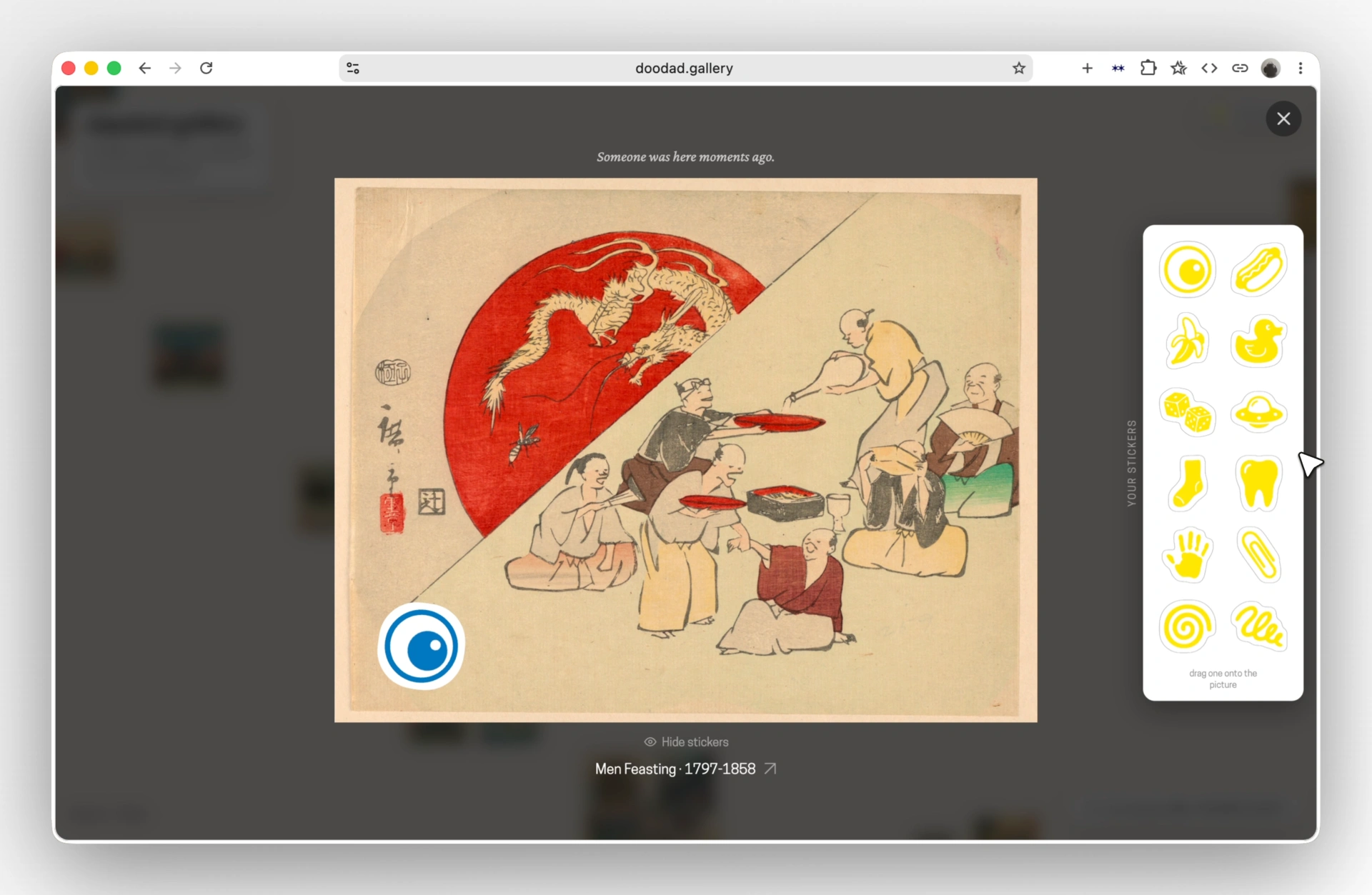
Task: Pick the hot dog sticker
Action: pos(1258,269)
